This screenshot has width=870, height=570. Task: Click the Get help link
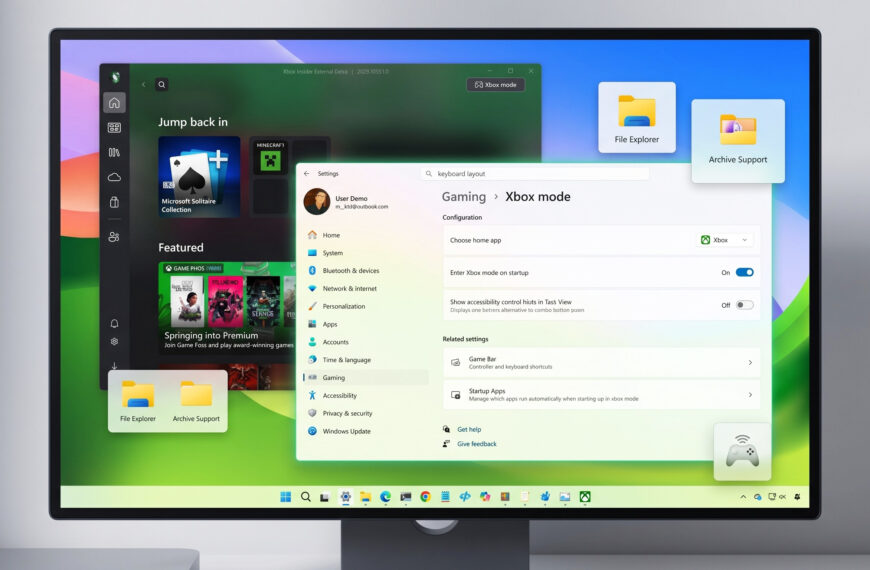469,429
